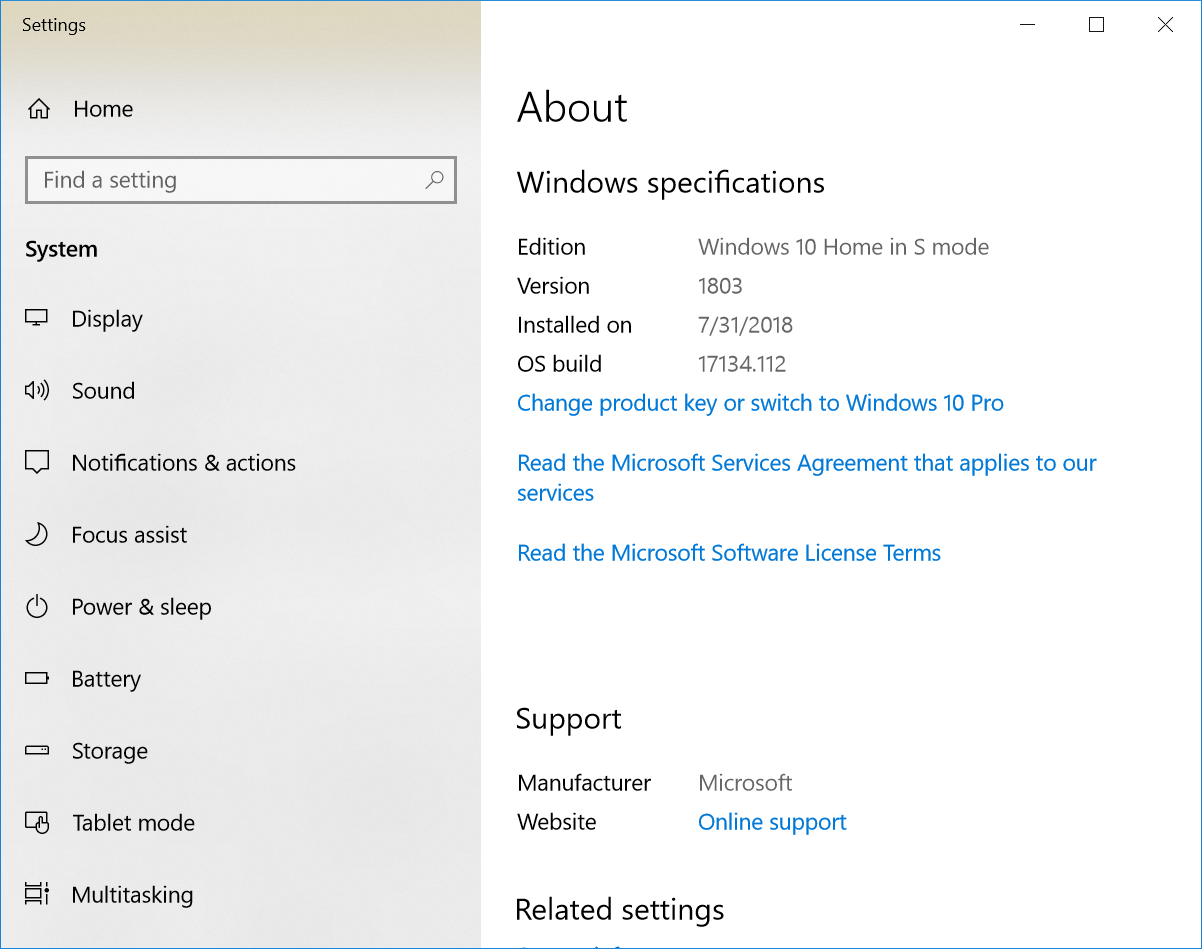Read the Microsoft Software License Terms
The image size is (1202, 949).
[729, 553]
